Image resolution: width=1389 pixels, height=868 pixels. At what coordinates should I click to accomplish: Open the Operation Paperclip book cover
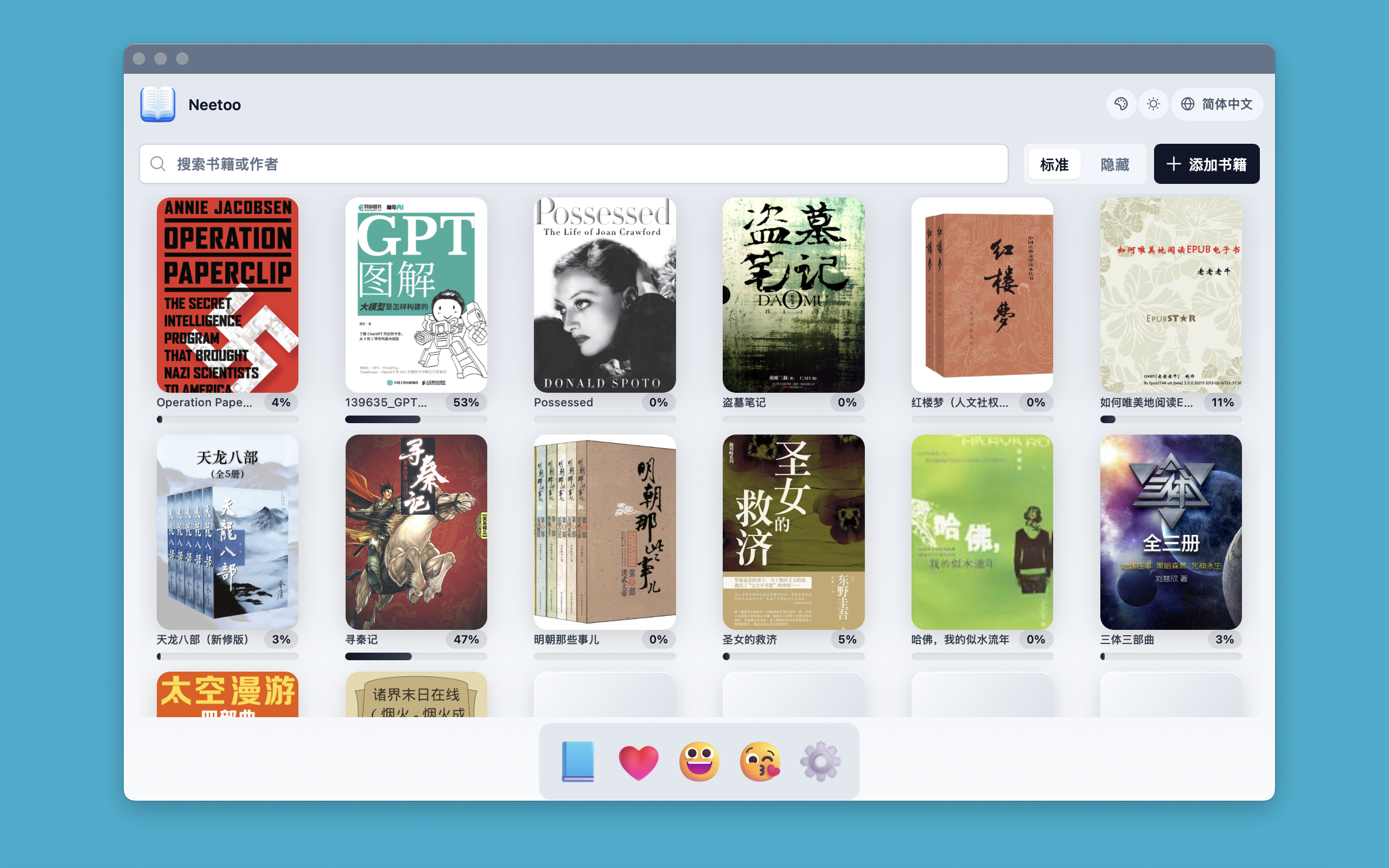[x=227, y=295]
